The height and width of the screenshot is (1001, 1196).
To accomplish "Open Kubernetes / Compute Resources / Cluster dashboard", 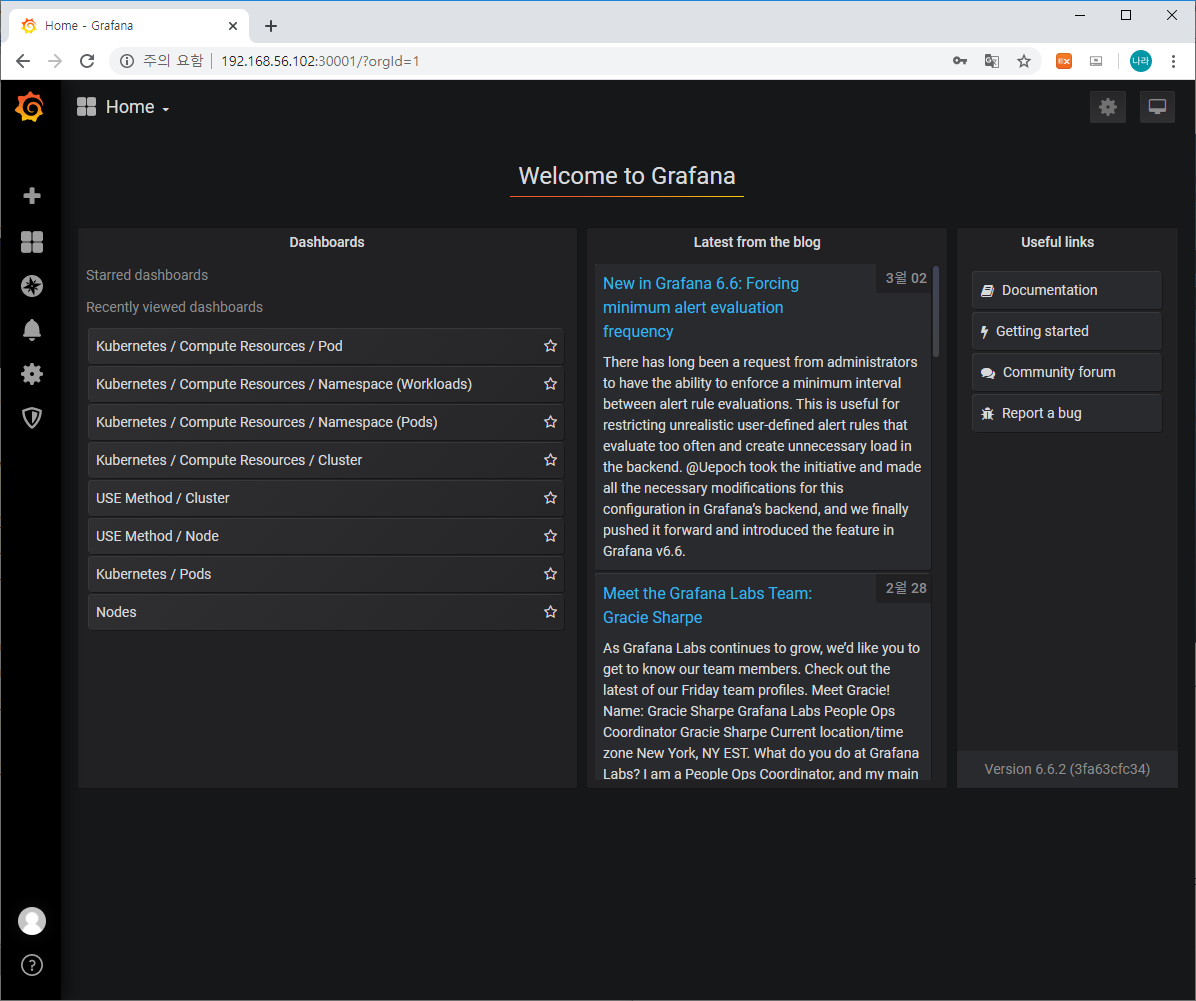I will pyautogui.click(x=326, y=460).
